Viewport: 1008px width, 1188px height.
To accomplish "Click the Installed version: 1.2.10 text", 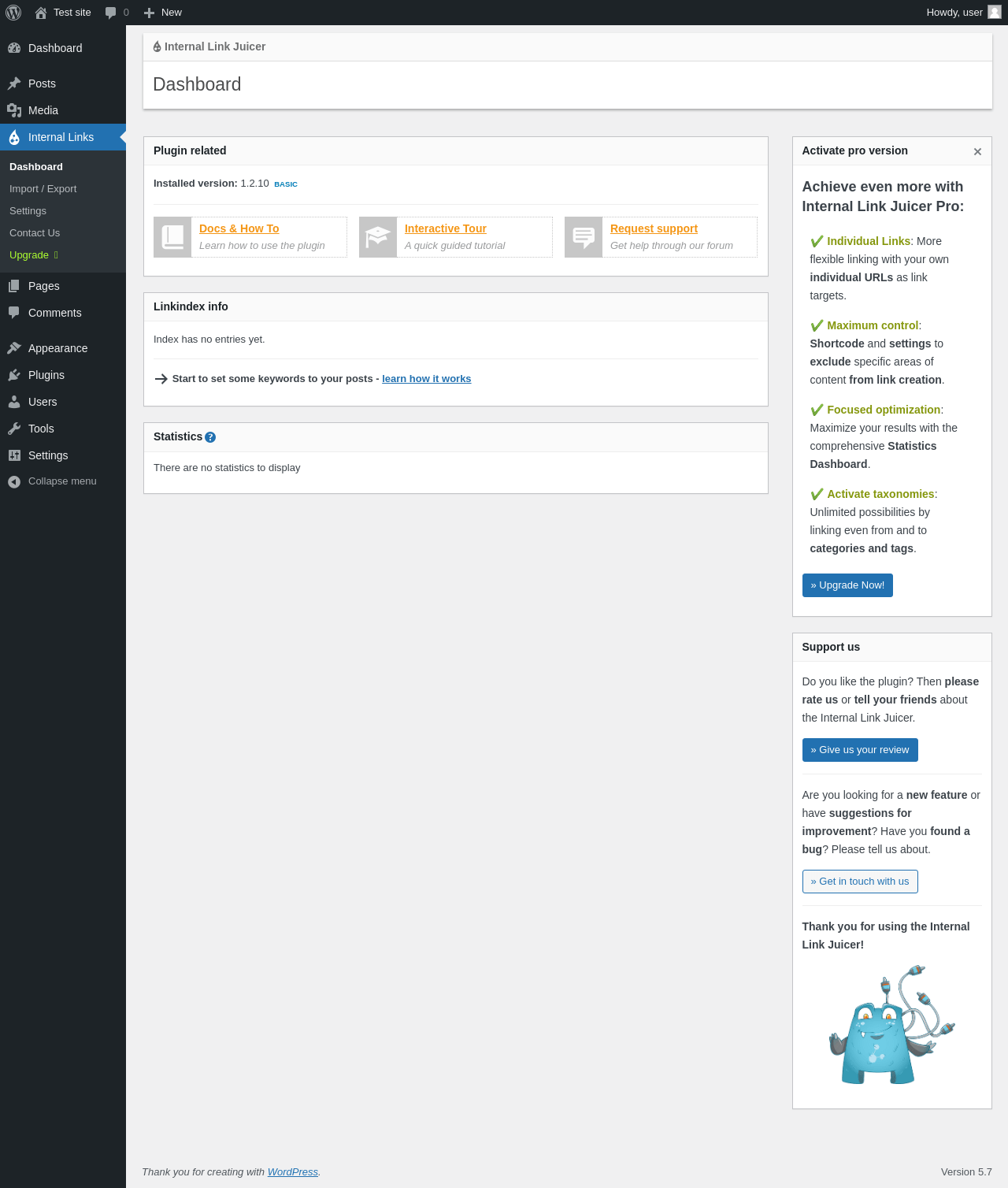I will point(211,184).
